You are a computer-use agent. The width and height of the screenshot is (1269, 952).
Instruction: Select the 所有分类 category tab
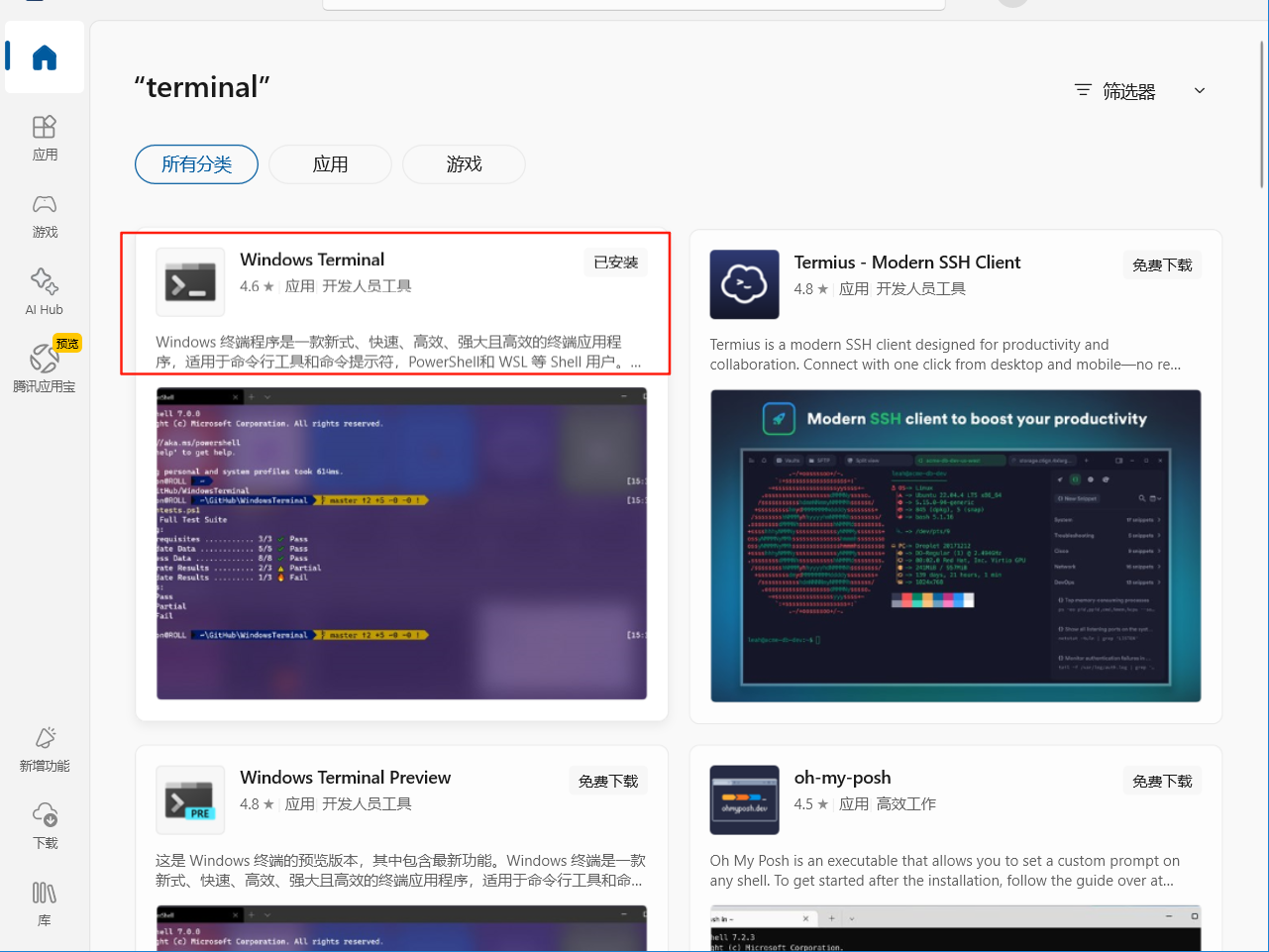(196, 164)
